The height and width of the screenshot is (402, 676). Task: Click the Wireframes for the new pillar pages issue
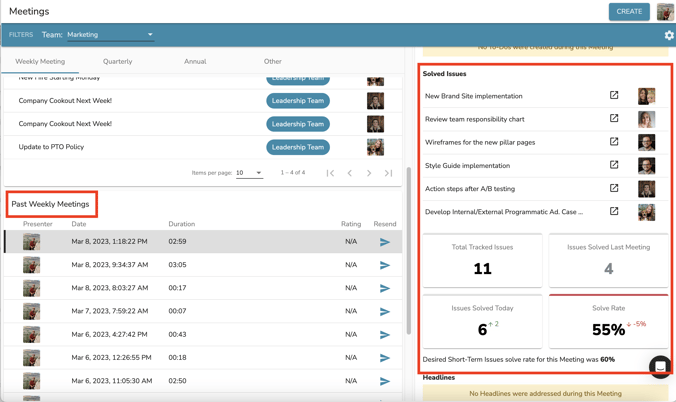(x=480, y=142)
